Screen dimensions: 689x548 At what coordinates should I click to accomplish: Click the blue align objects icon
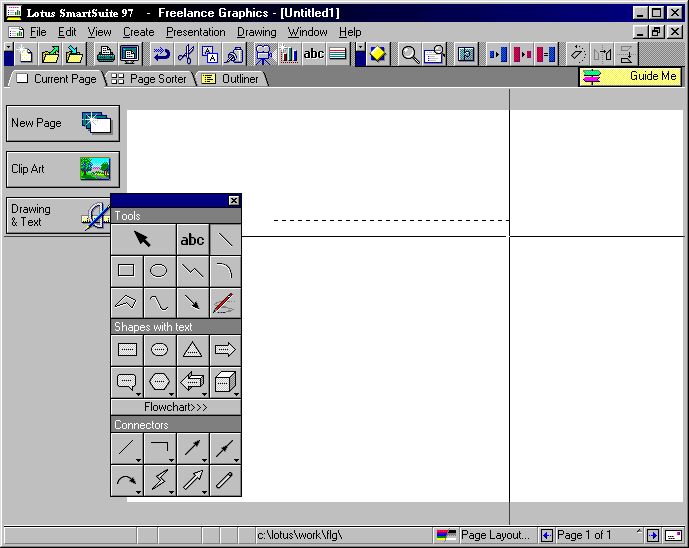(x=498, y=54)
